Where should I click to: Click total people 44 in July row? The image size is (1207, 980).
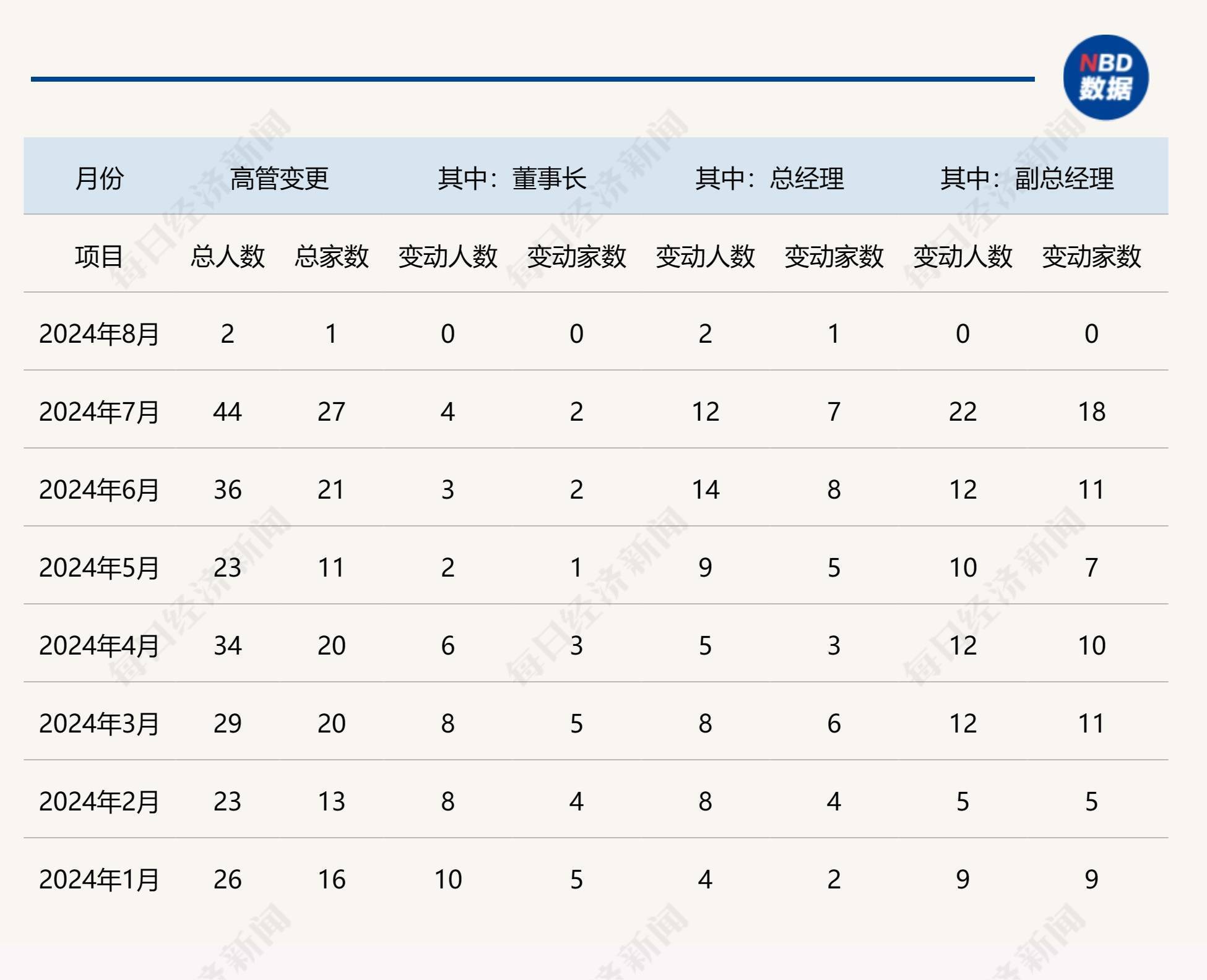tap(227, 412)
